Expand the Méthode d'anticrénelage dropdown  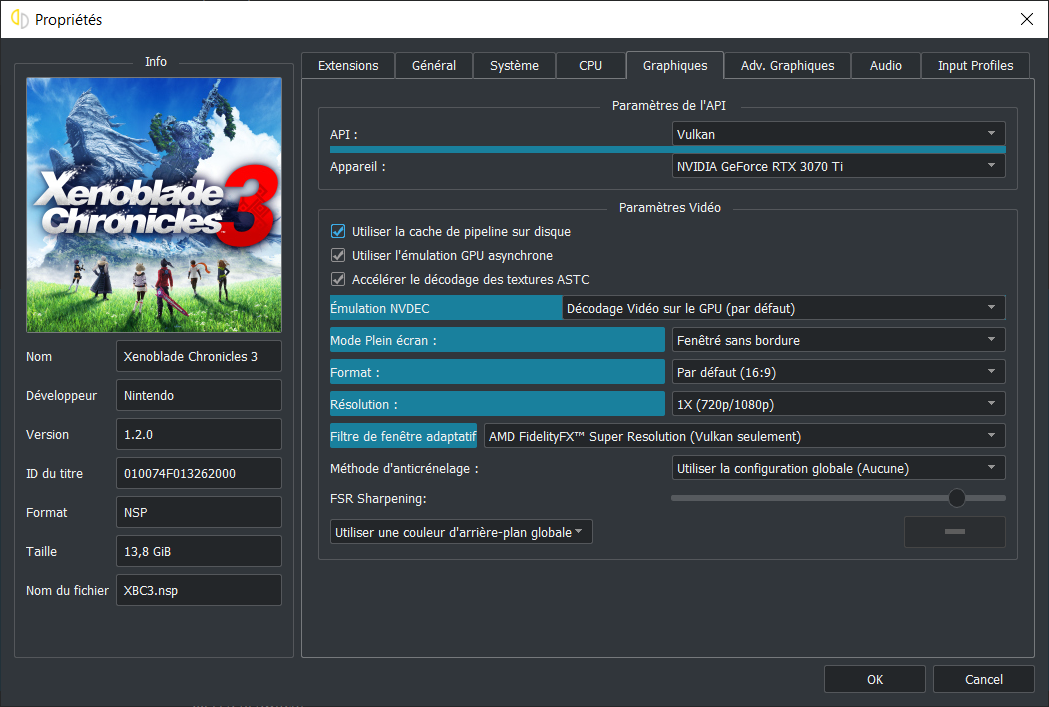pyautogui.click(x=838, y=468)
